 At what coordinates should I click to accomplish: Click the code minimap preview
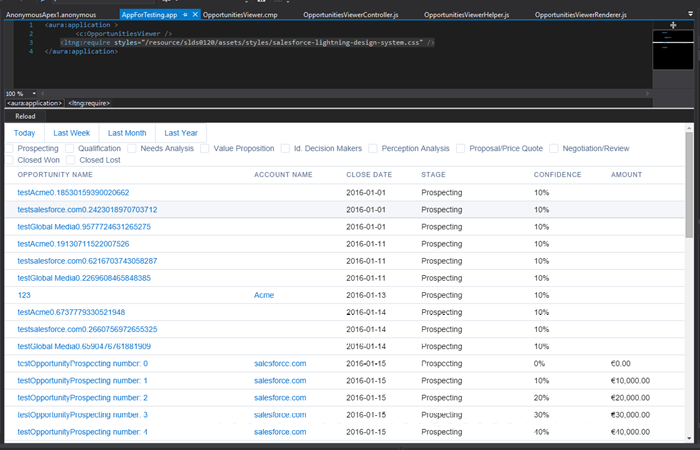coord(673,49)
